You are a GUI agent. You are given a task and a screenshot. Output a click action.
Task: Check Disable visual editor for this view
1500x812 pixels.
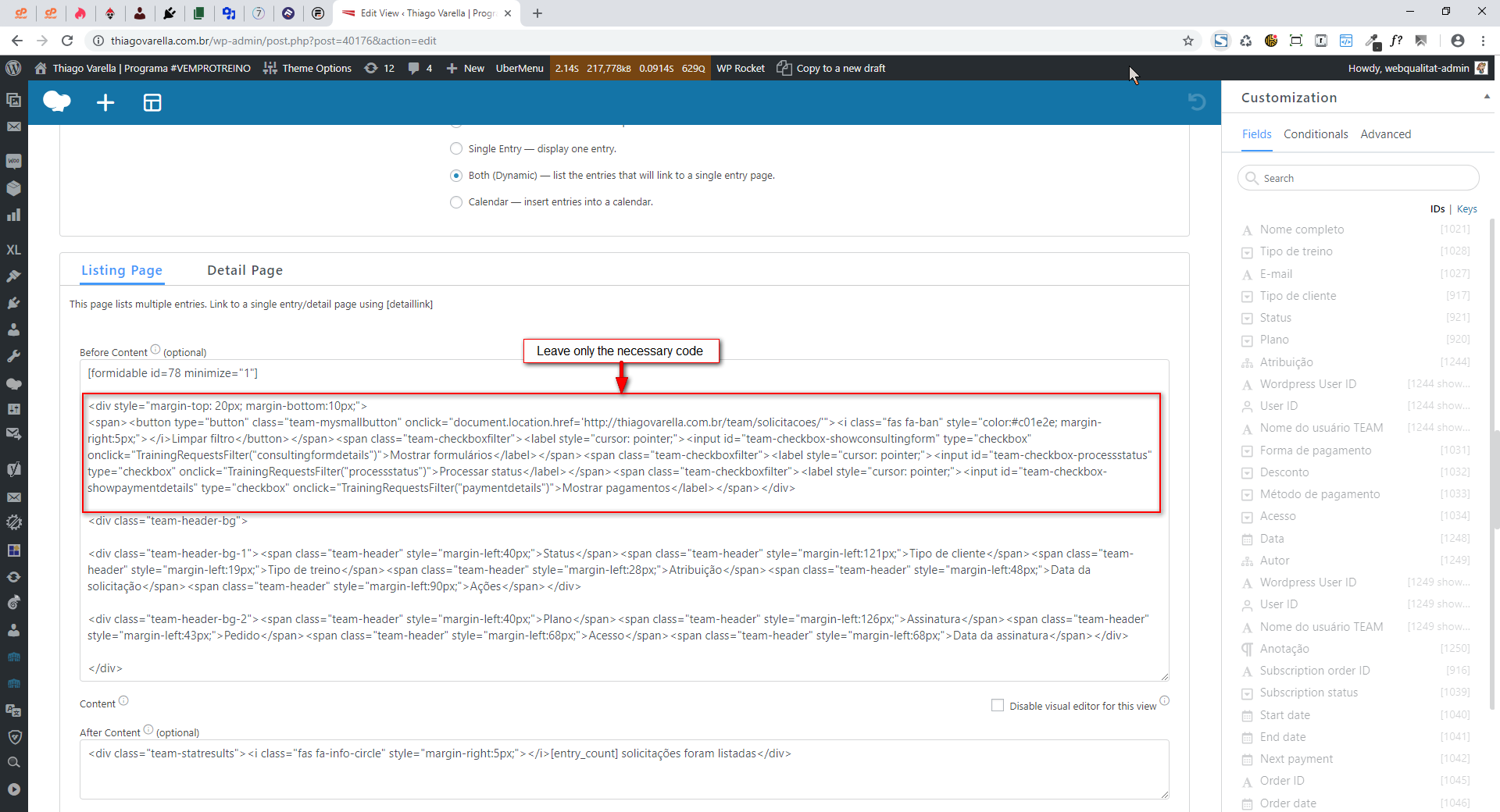[x=998, y=705]
